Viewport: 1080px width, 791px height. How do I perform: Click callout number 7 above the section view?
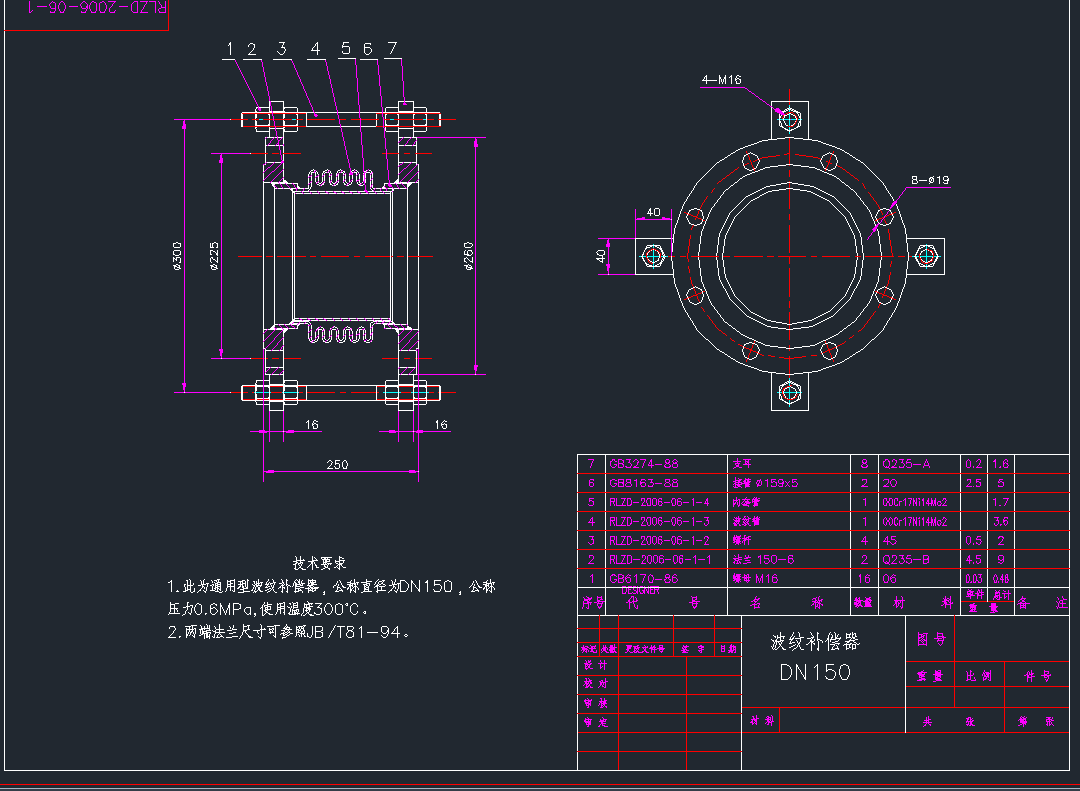392,48
